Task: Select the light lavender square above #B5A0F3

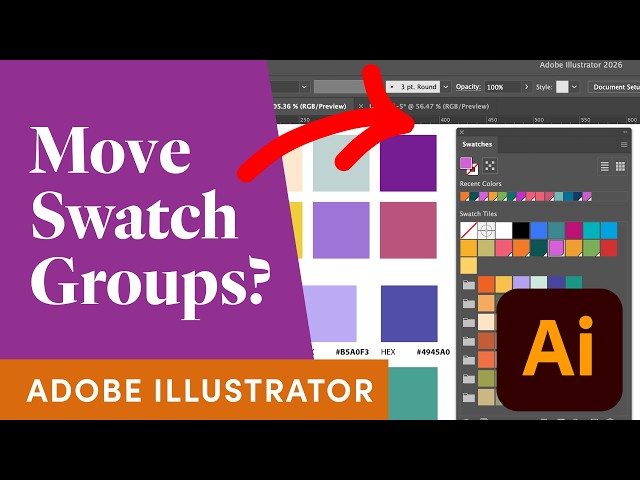Action: [x=331, y=313]
